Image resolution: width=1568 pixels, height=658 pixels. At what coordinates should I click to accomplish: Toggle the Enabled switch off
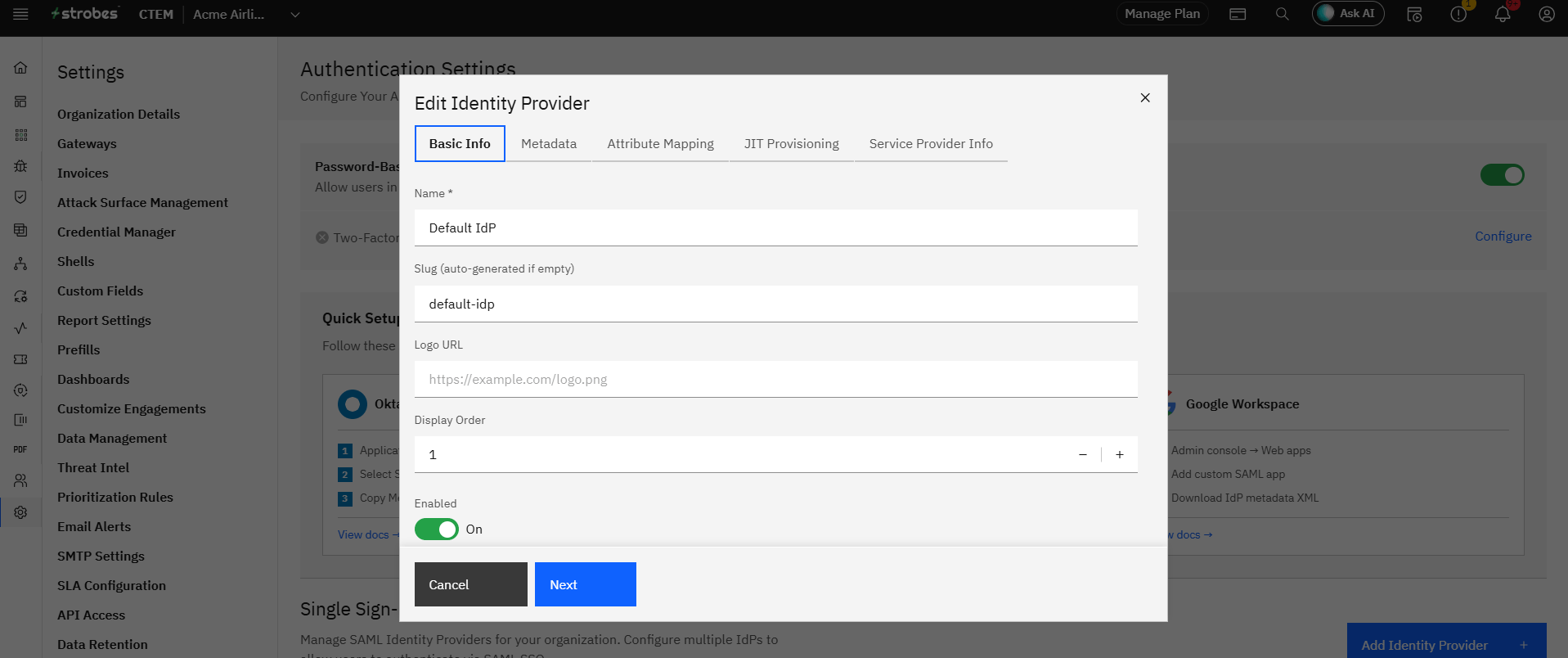pyautogui.click(x=436, y=530)
